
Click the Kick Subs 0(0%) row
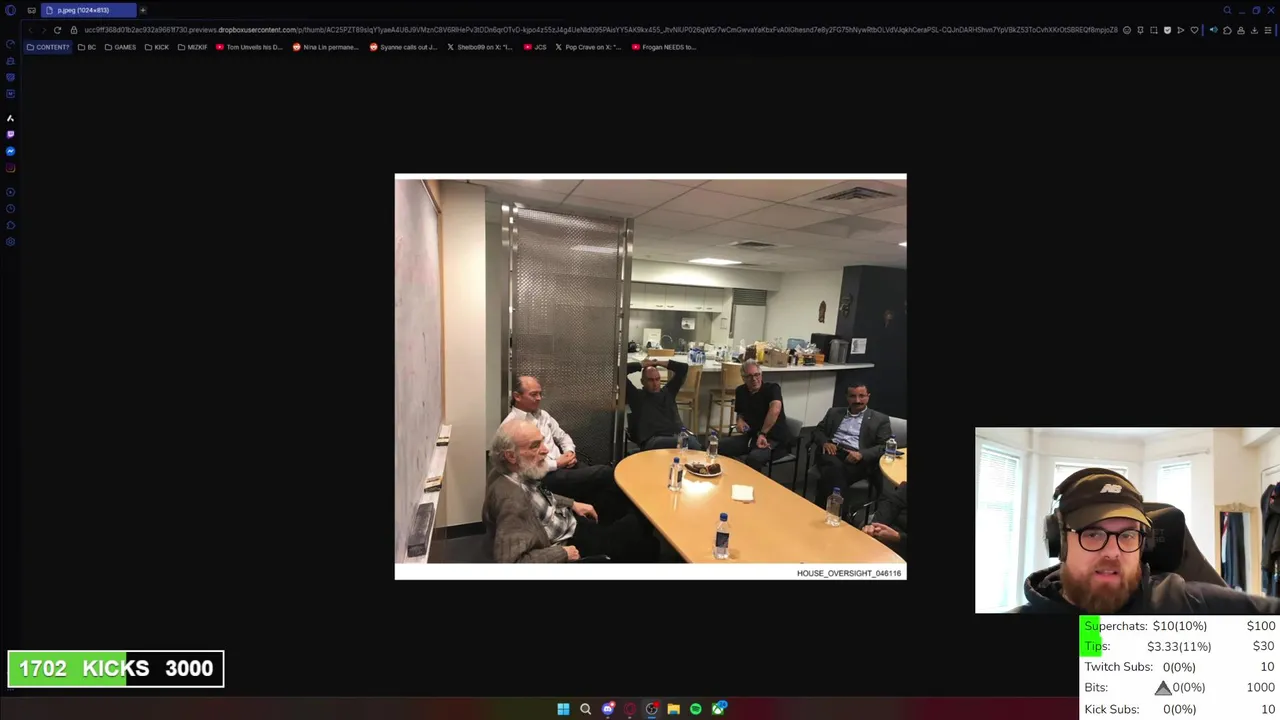coord(1180,709)
